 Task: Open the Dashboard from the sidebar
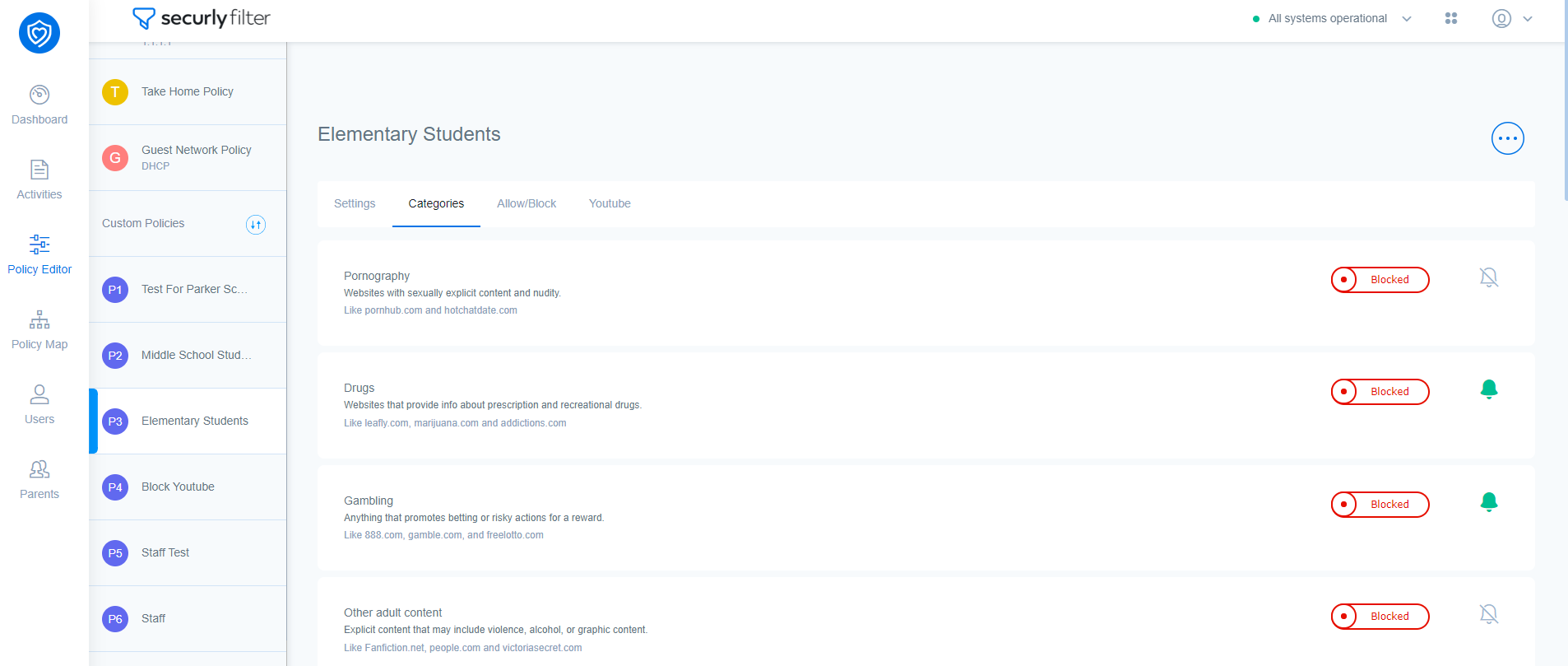tap(39, 105)
